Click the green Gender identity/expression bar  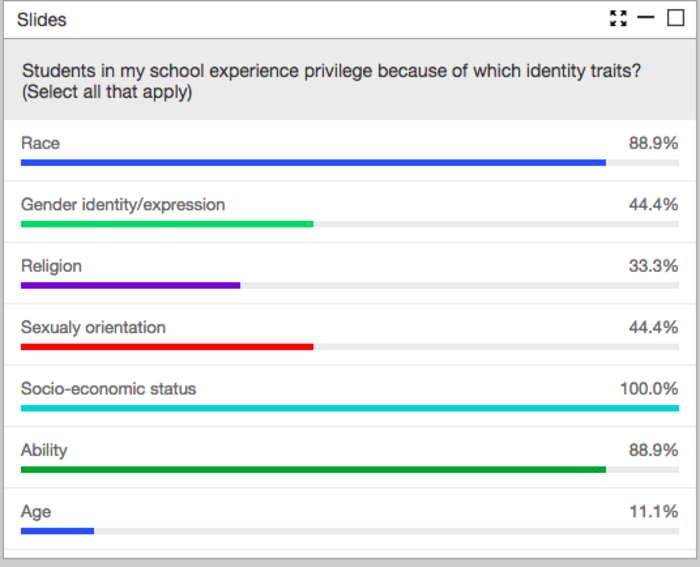(167, 223)
